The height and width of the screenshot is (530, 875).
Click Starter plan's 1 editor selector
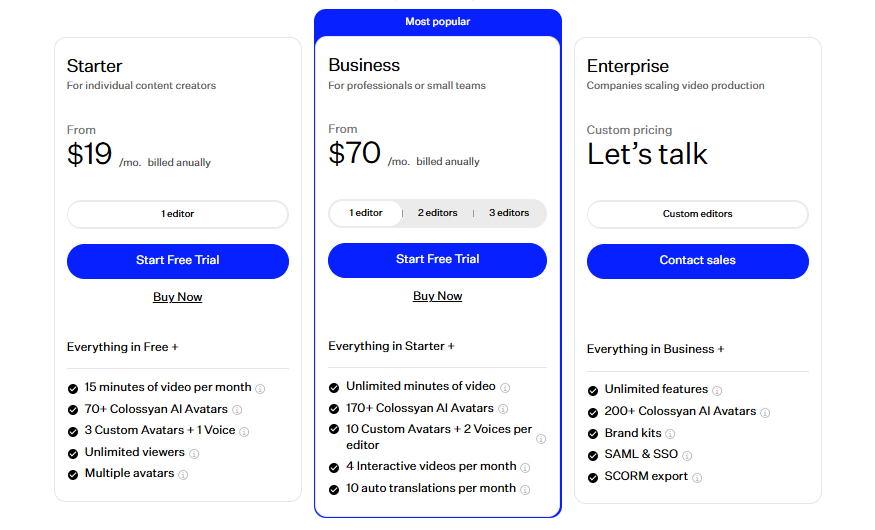177,214
